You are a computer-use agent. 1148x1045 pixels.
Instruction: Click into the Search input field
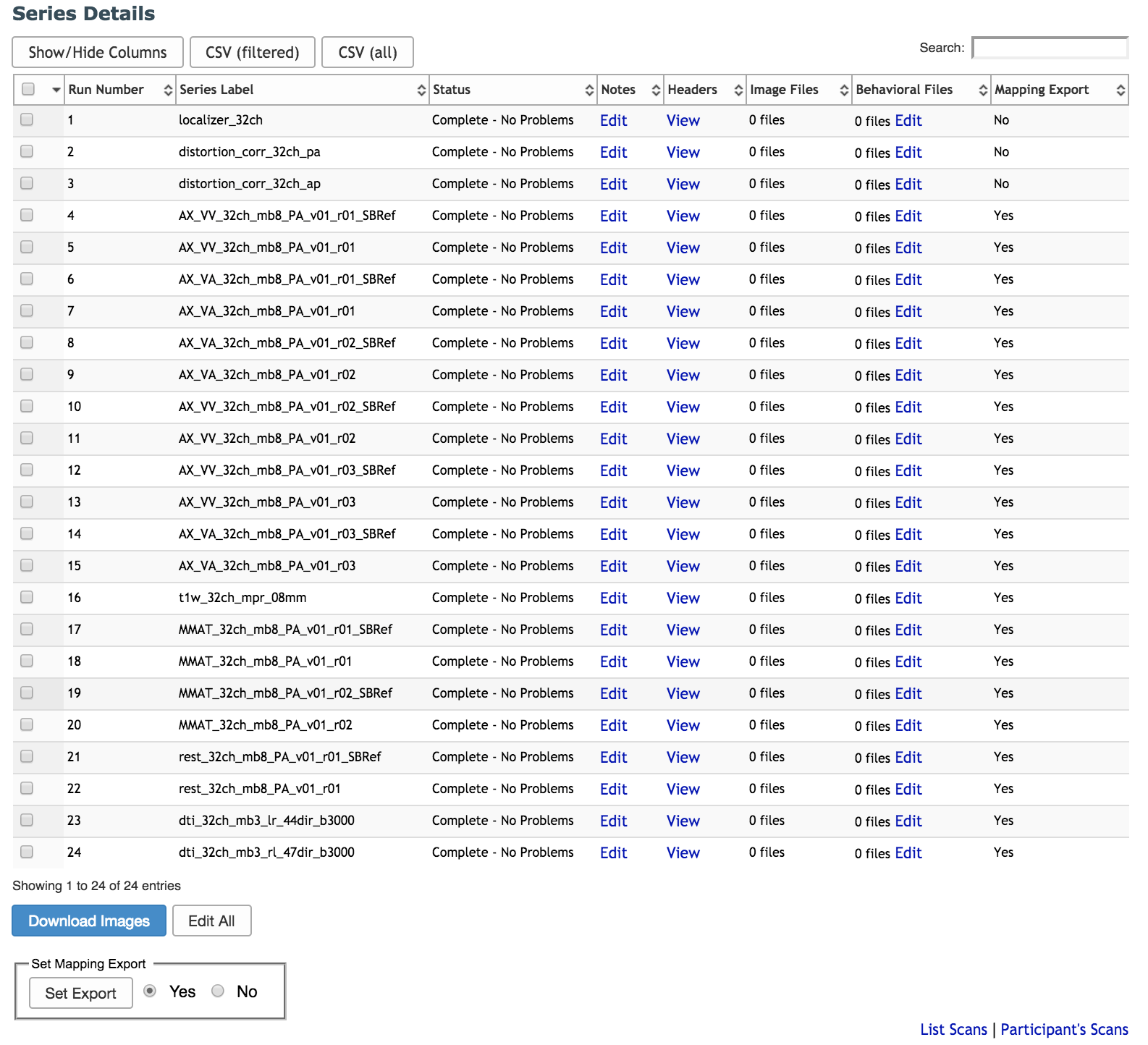pyautogui.click(x=1050, y=48)
